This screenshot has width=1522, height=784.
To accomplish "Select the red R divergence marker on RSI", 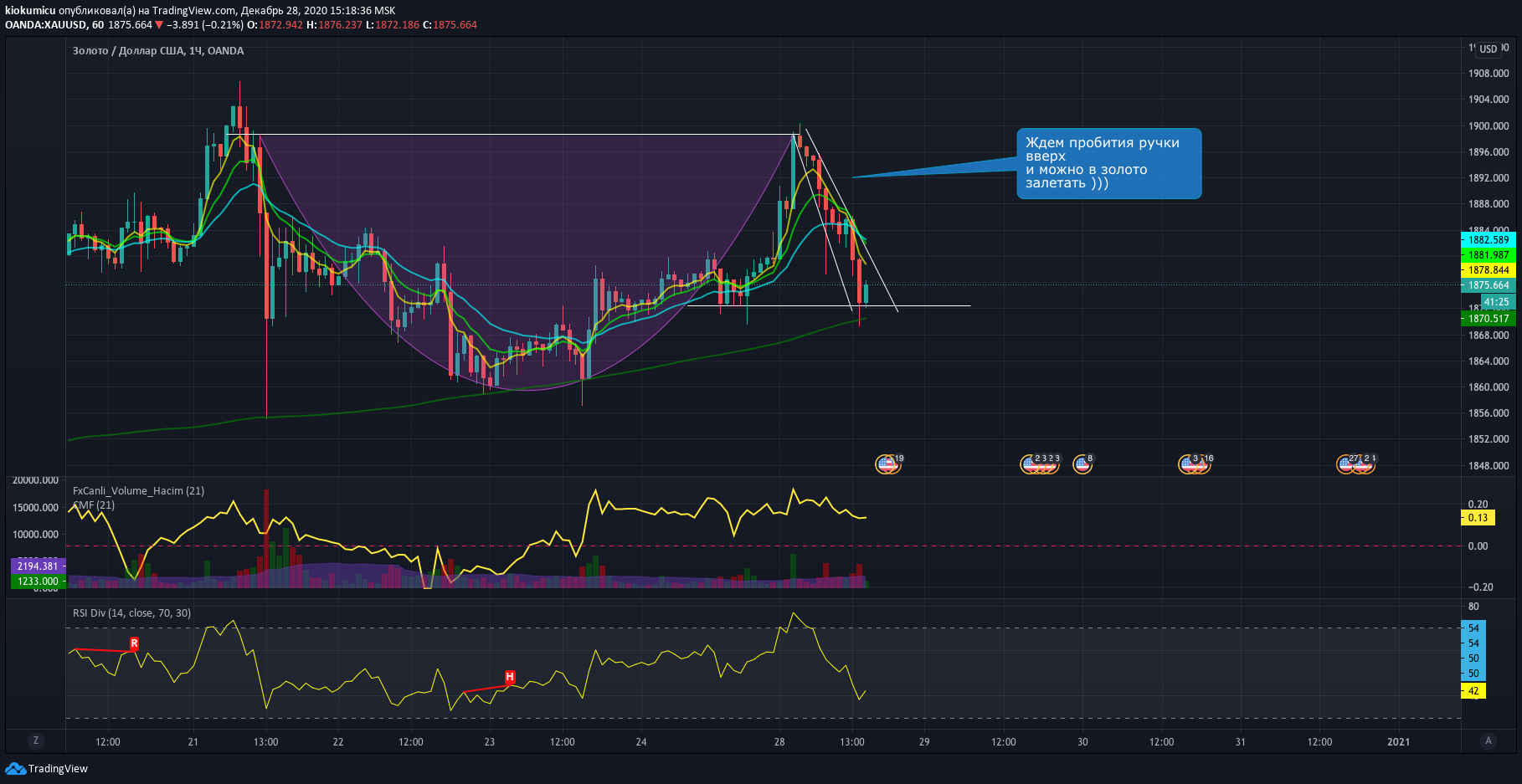I will pyautogui.click(x=134, y=643).
